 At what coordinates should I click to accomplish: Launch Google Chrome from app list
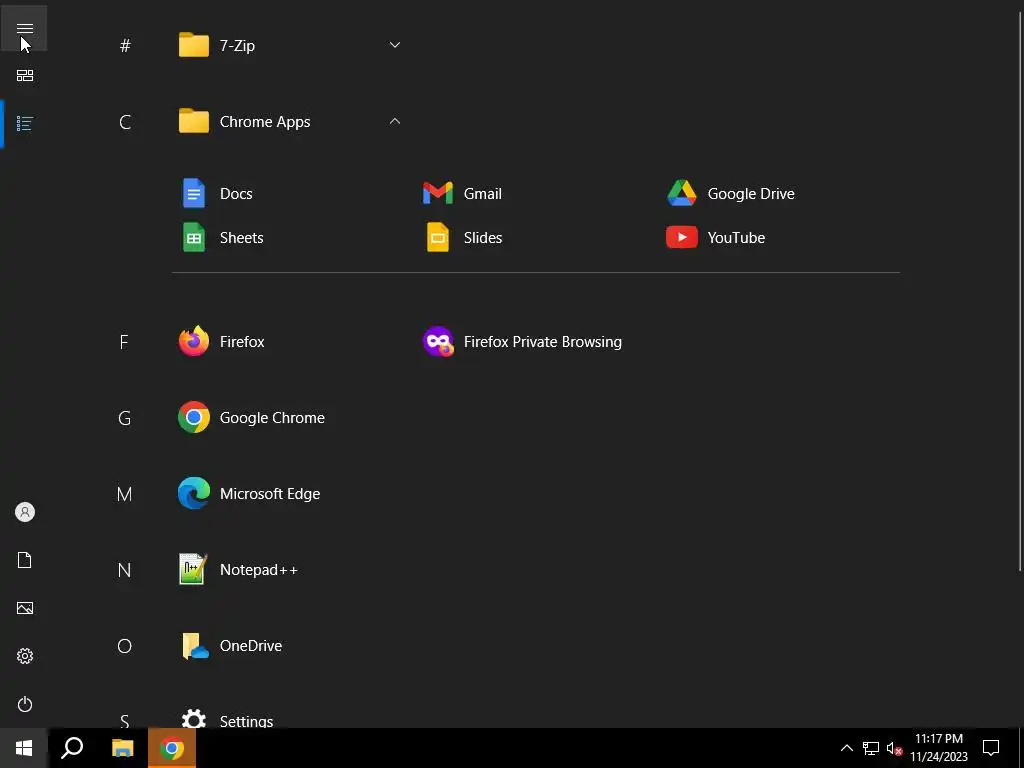pos(251,418)
